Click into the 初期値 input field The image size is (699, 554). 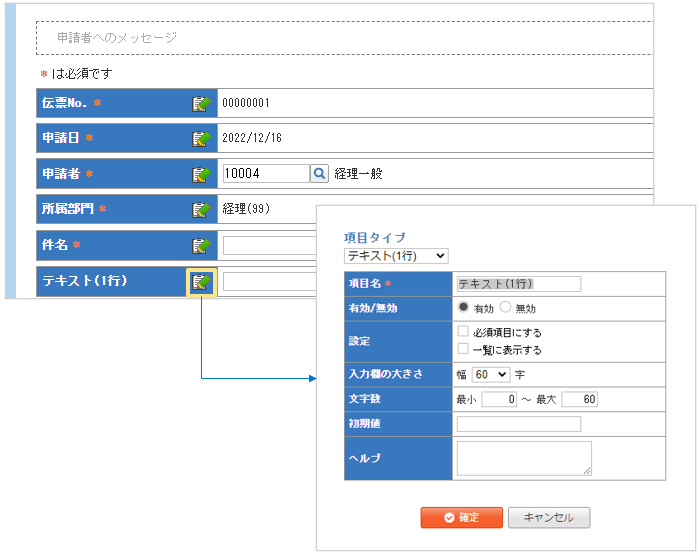pyautogui.click(x=518, y=424)
